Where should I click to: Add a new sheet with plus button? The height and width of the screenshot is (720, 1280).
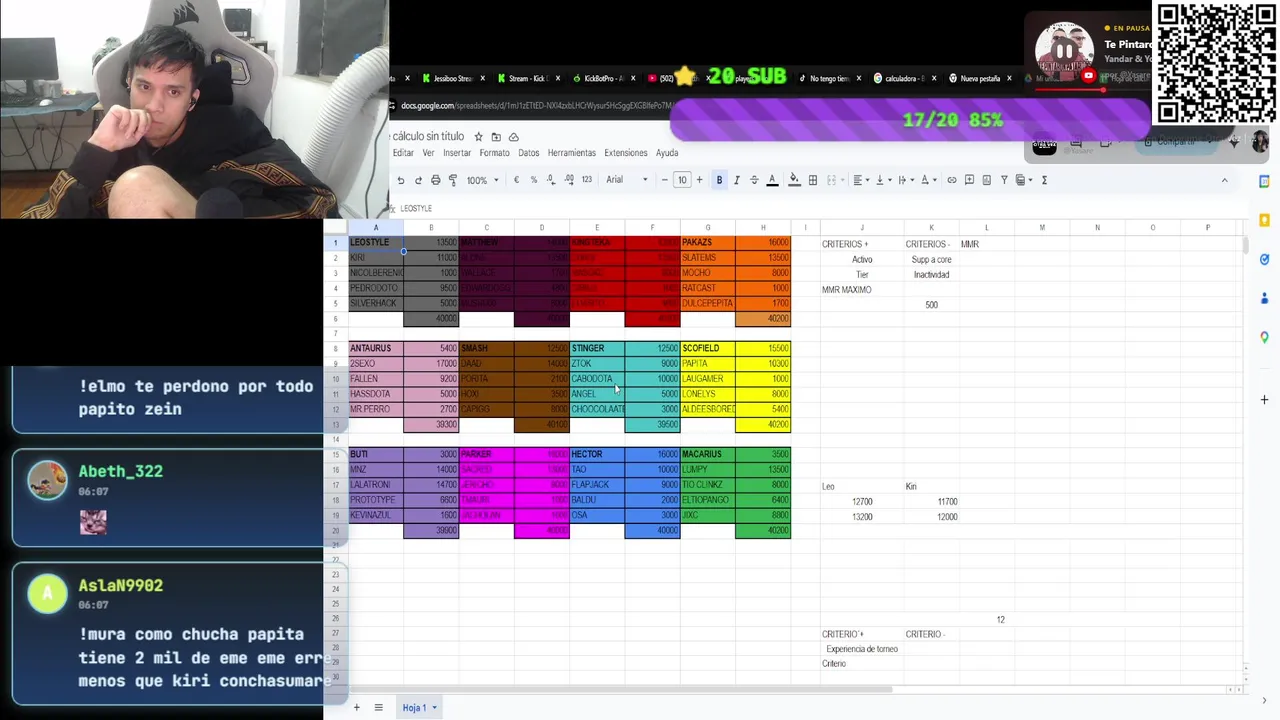click(x=356, y=708)
